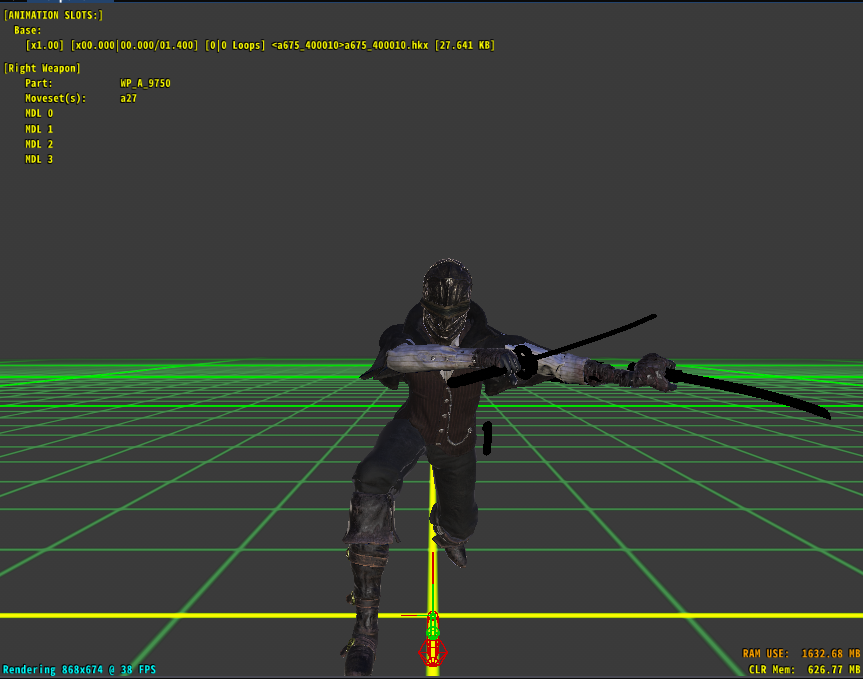Click the CLR Mem 626.77 MB readout
The image size is (863, 679).
[804, 670]
